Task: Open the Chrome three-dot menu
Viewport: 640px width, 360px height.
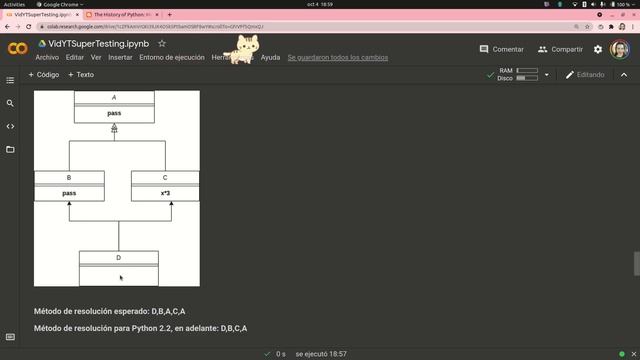Action: click(x=633, y=27)
